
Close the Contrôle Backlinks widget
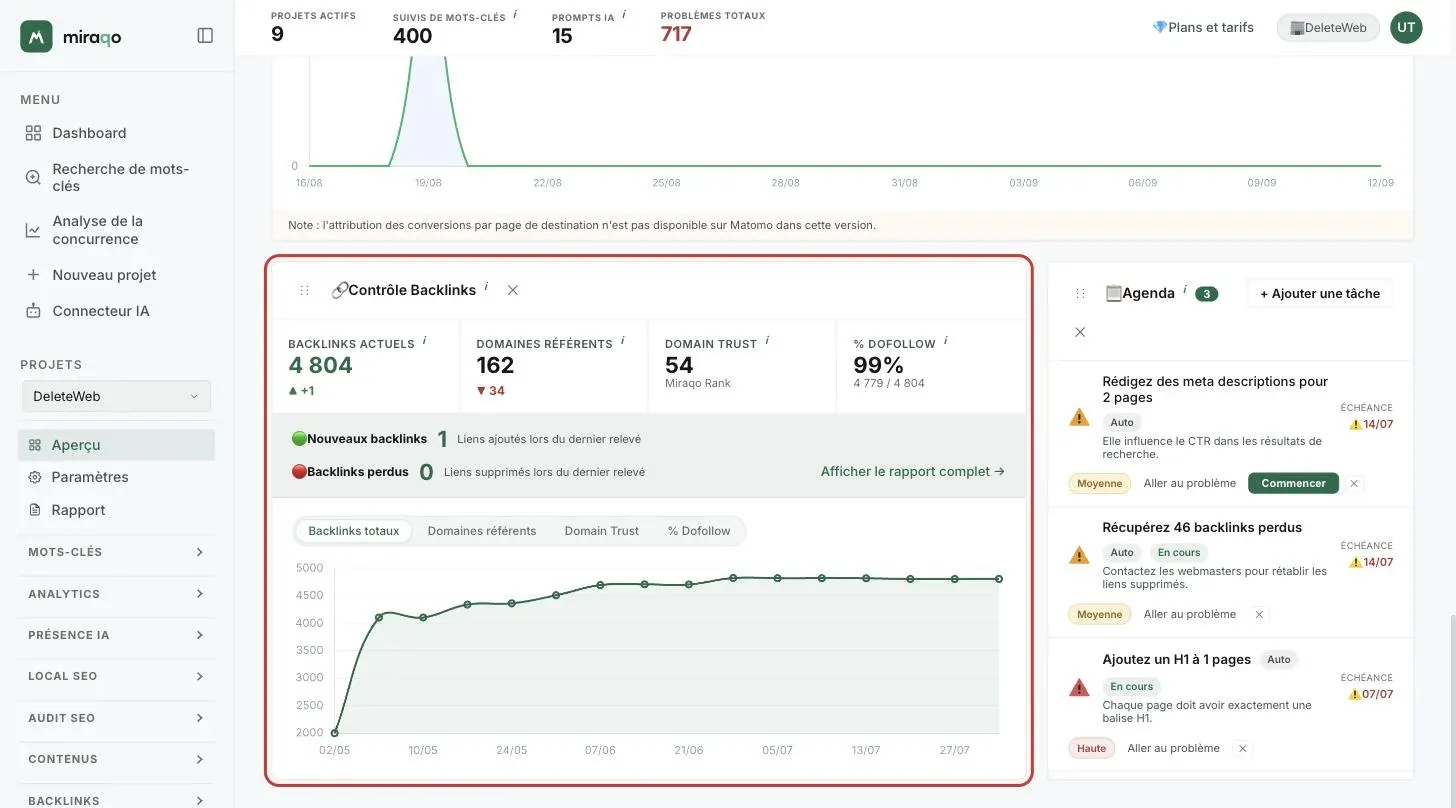tap(513, 290)
